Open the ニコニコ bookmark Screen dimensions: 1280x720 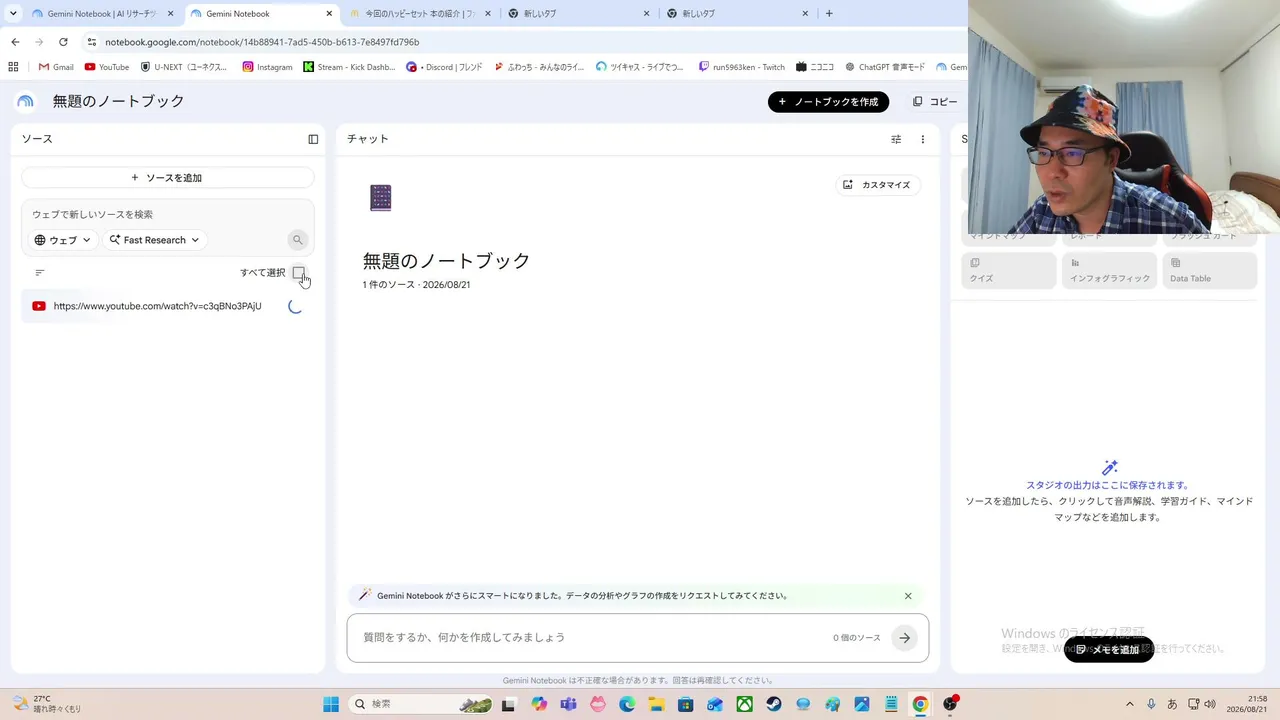click(815, 67)
